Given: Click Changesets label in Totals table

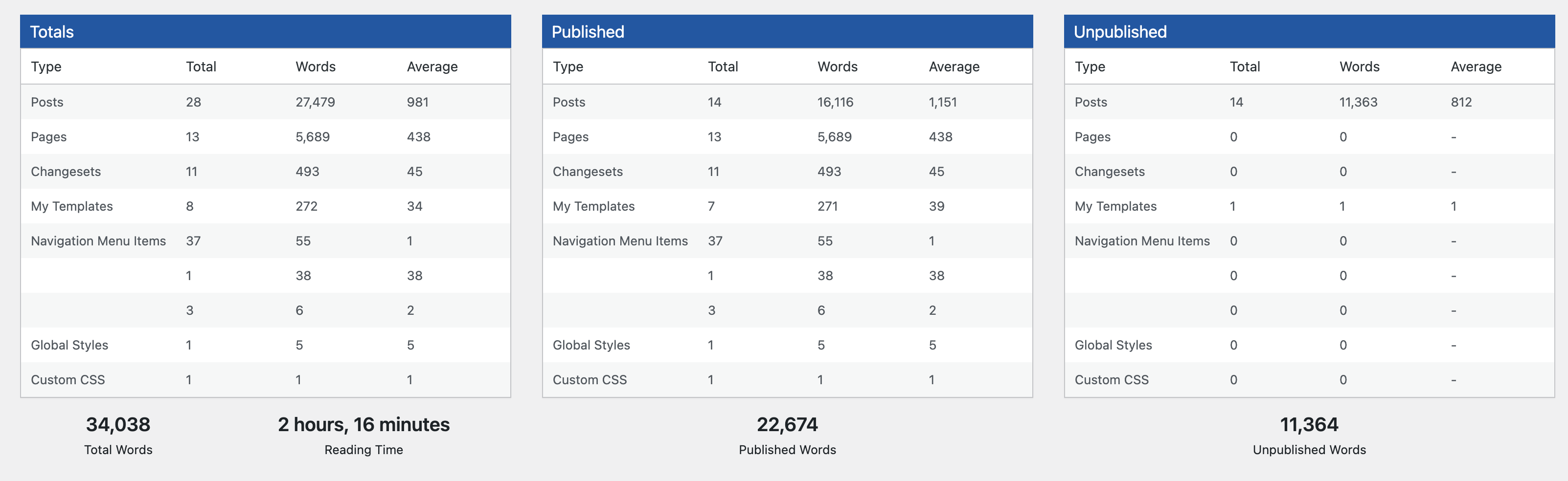Looking at the screenshot, I should [66, 172].
